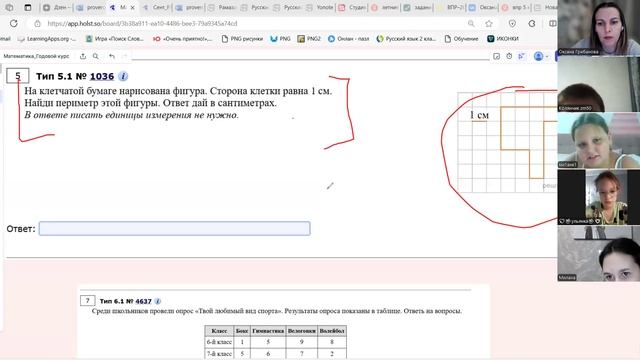Click the zoom magnifier in address bar
The width and height of the screenshot is (640, 360).
pos(471,24)
